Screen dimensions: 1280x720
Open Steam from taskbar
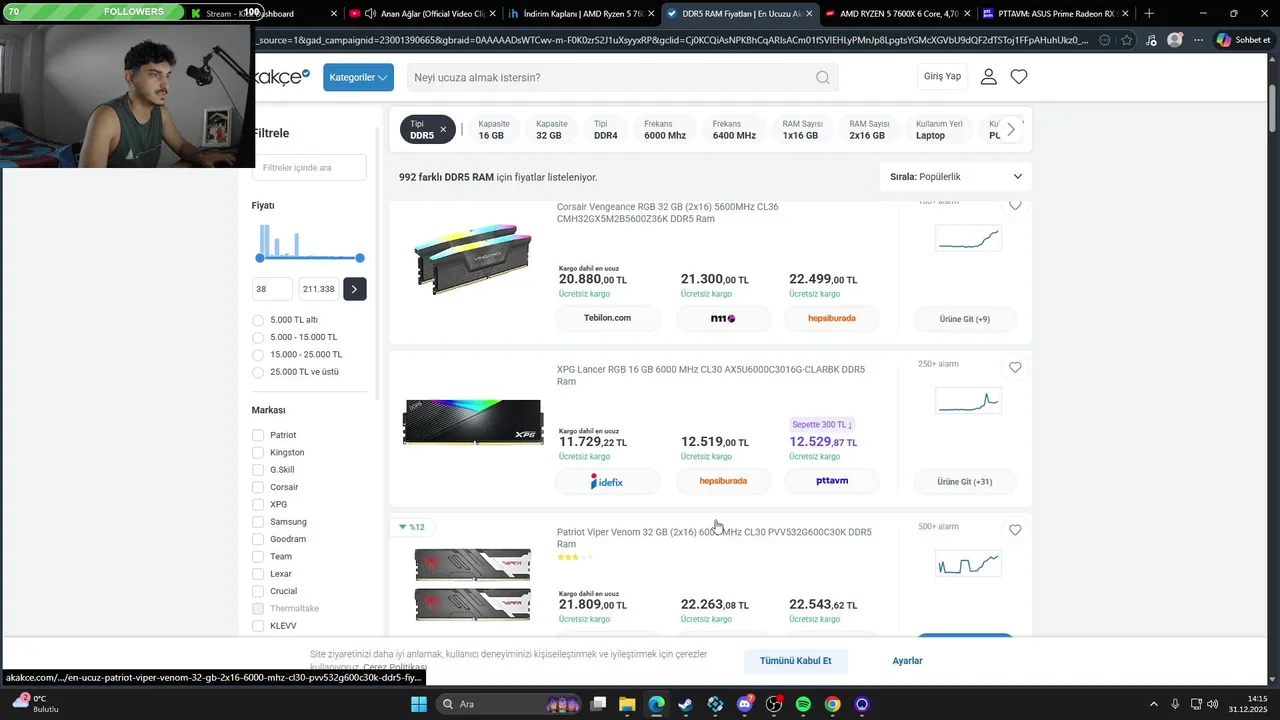[x=685, y=704]
